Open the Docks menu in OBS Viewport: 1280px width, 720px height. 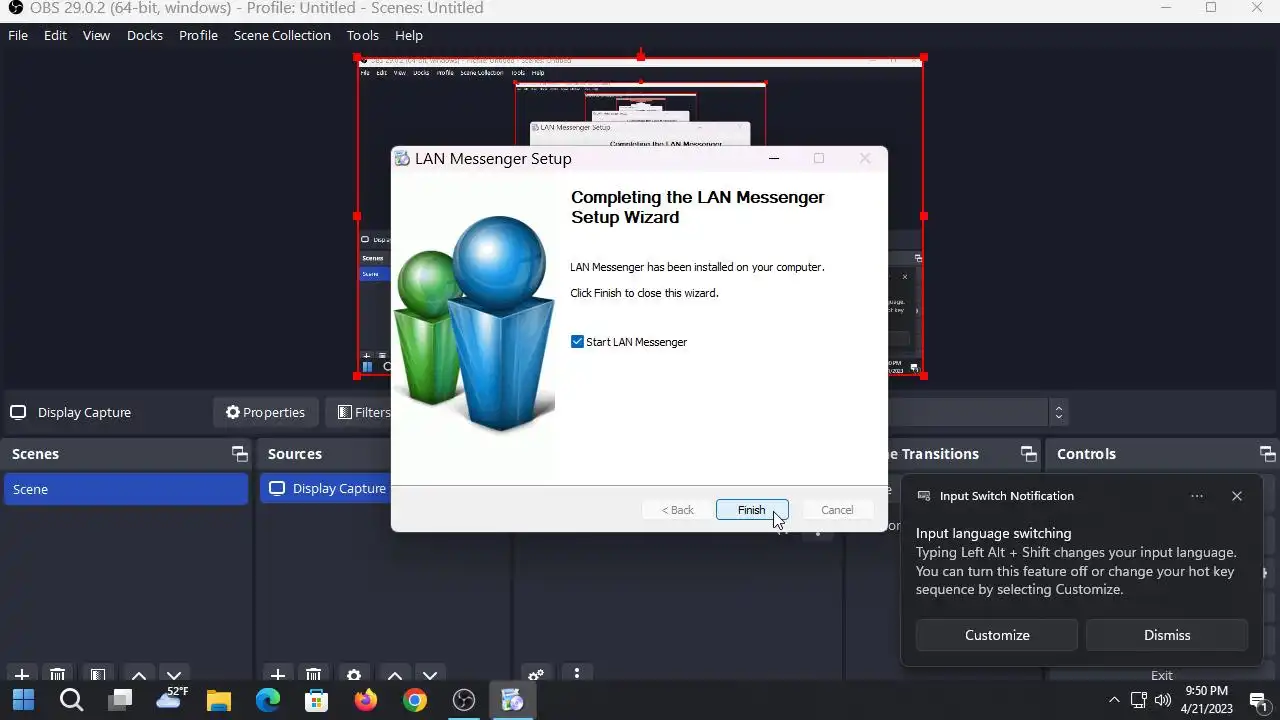144,35
